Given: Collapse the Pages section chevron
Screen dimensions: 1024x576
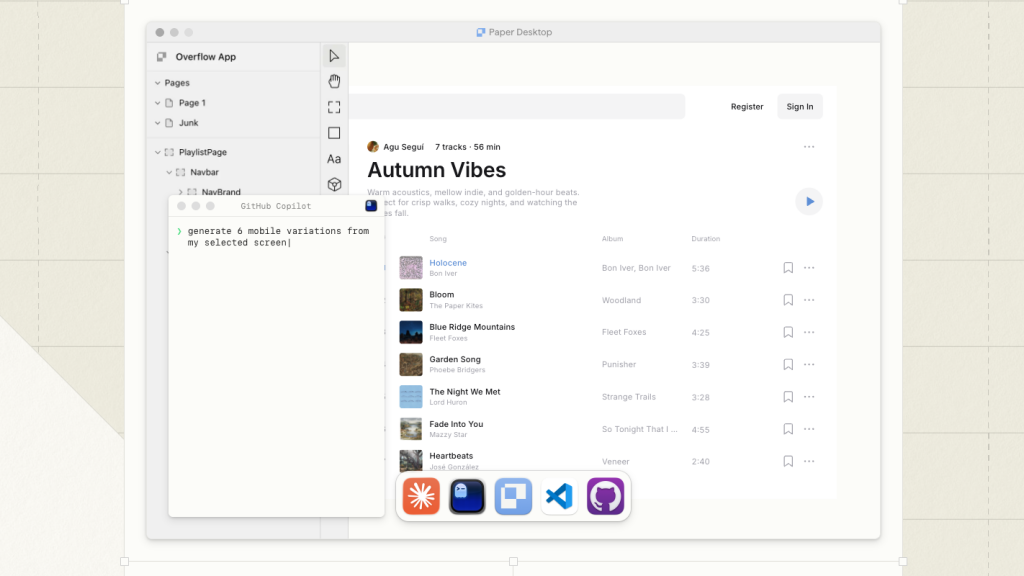Looking at the screenshot, I should click(157, 83).
